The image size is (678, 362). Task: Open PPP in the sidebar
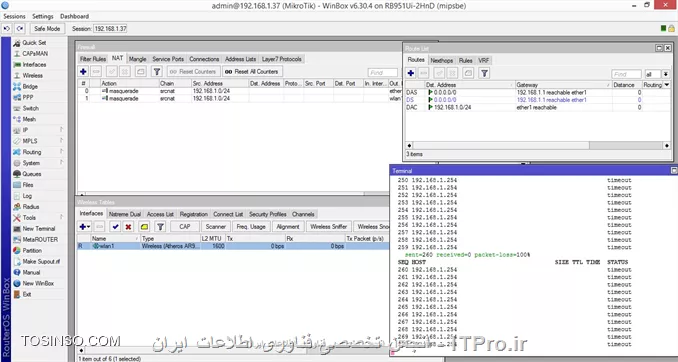[x=28, y=97]
